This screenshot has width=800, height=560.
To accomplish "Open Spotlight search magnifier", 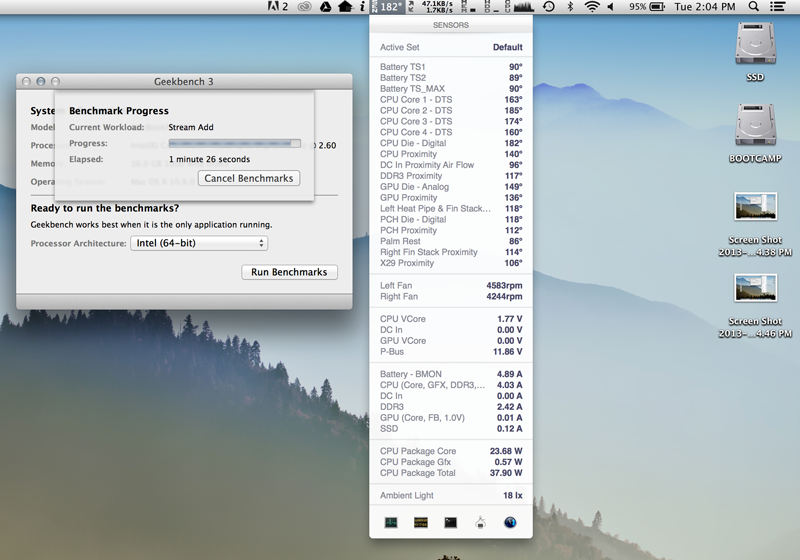I will [753, 7].
